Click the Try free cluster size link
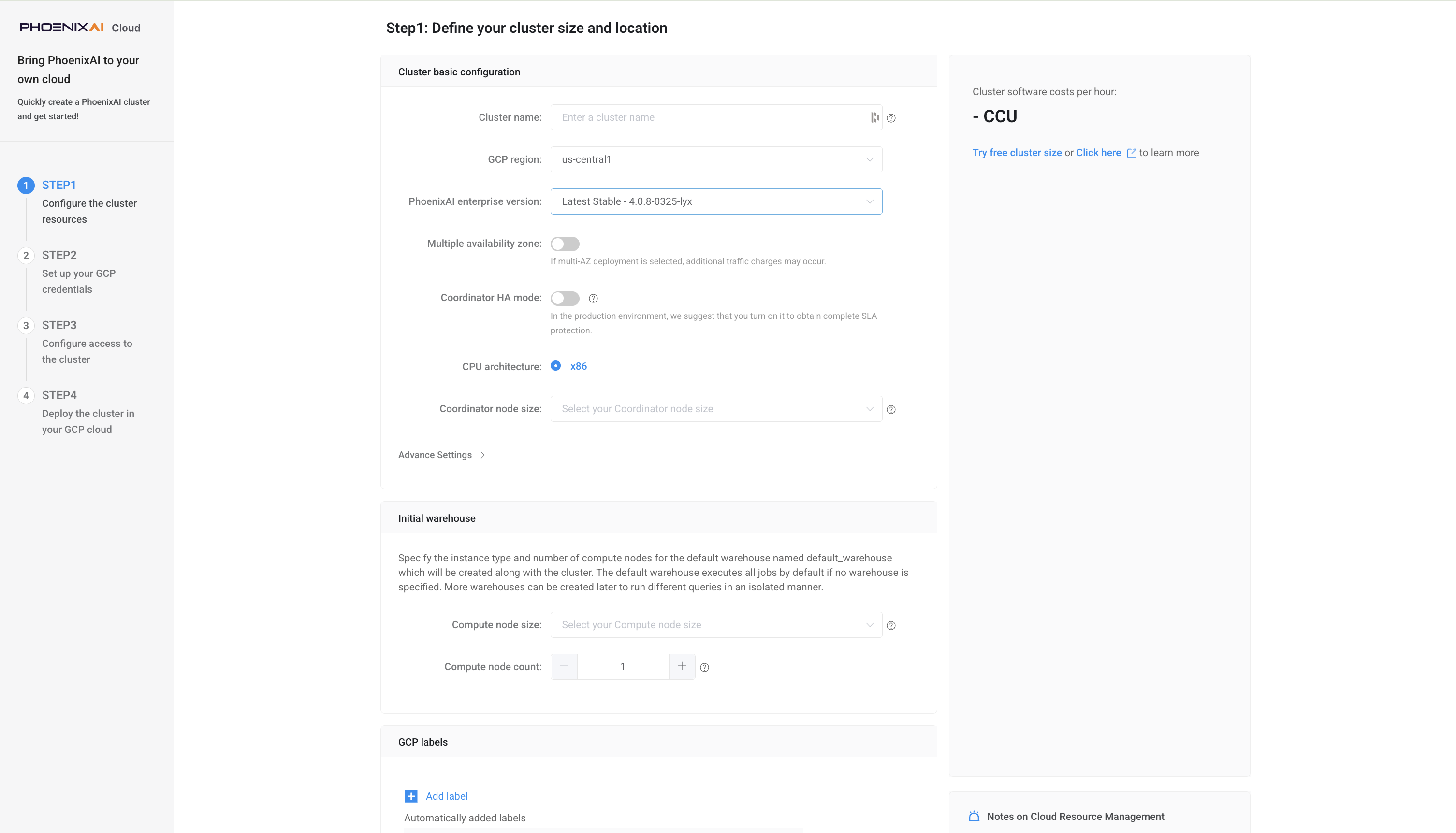Image resolution: width=1456 pixels, height=833 pixels. (x=1017, y=153)
